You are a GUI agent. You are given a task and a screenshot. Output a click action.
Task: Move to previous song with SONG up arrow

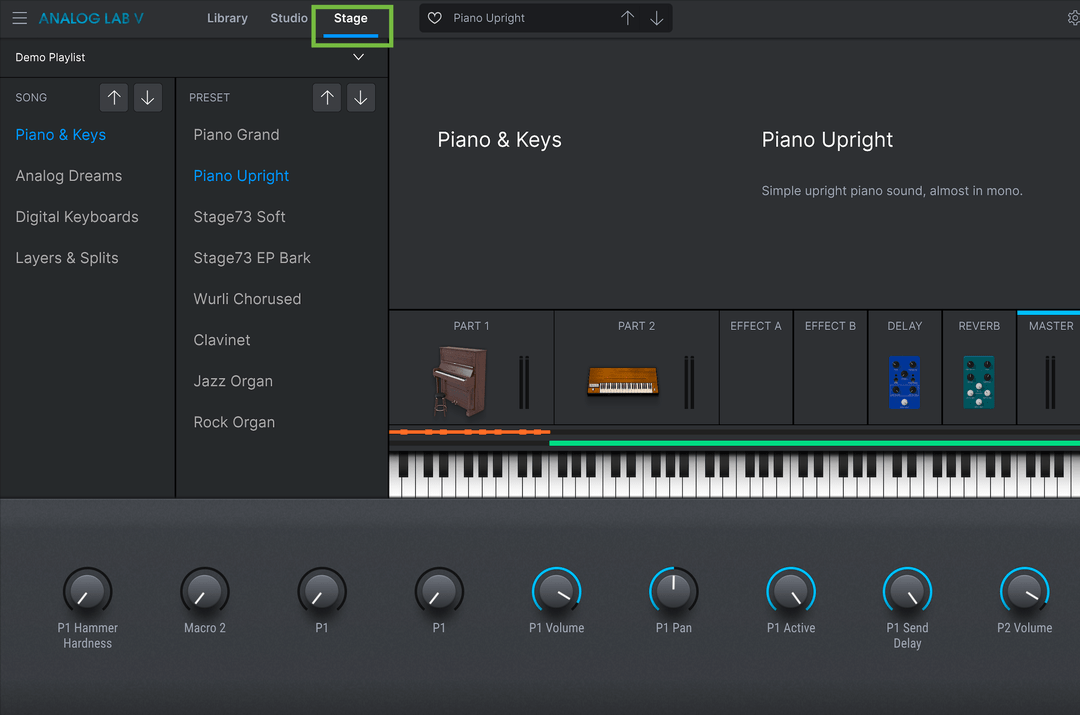tap(114, 98)
